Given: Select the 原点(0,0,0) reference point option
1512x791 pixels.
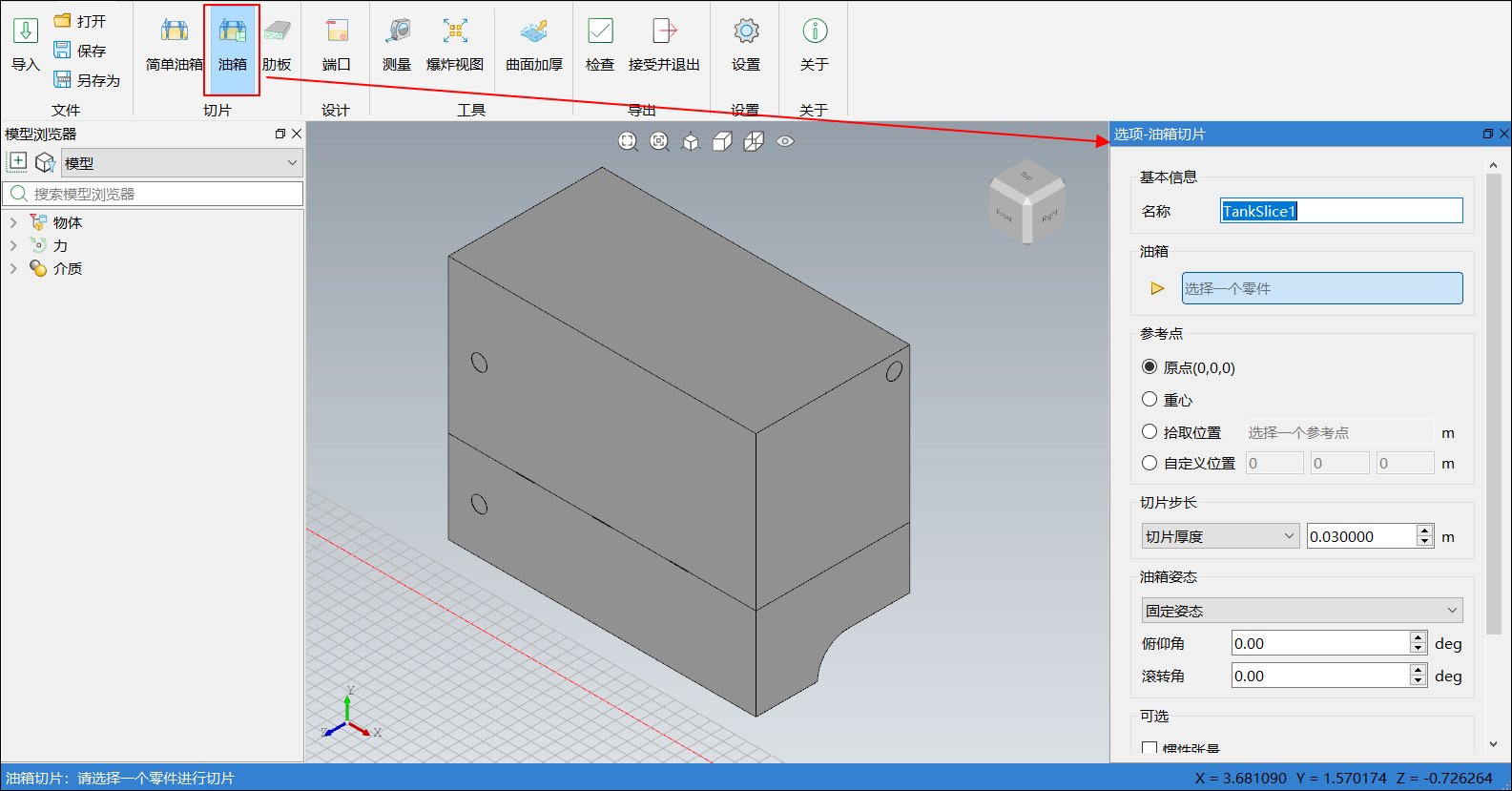Looking at the screenshot, I should point(1150,367).
